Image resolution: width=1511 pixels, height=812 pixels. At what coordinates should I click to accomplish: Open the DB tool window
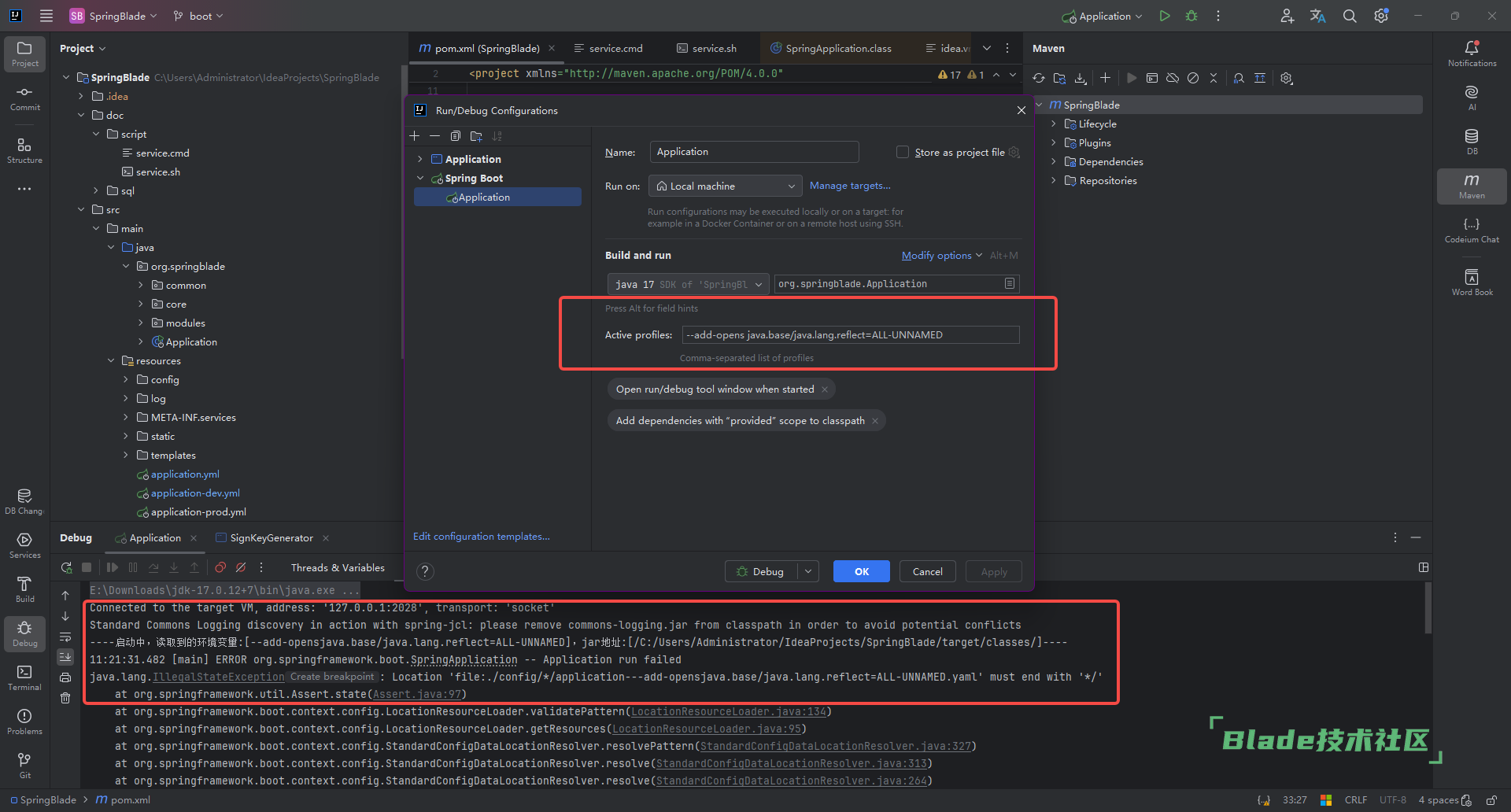(1472, 142)
